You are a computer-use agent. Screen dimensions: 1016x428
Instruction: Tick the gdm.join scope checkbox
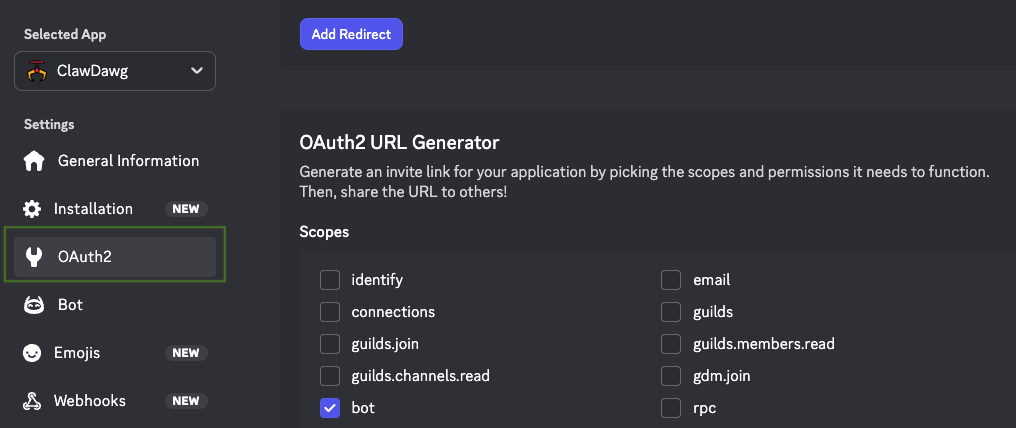671,376
